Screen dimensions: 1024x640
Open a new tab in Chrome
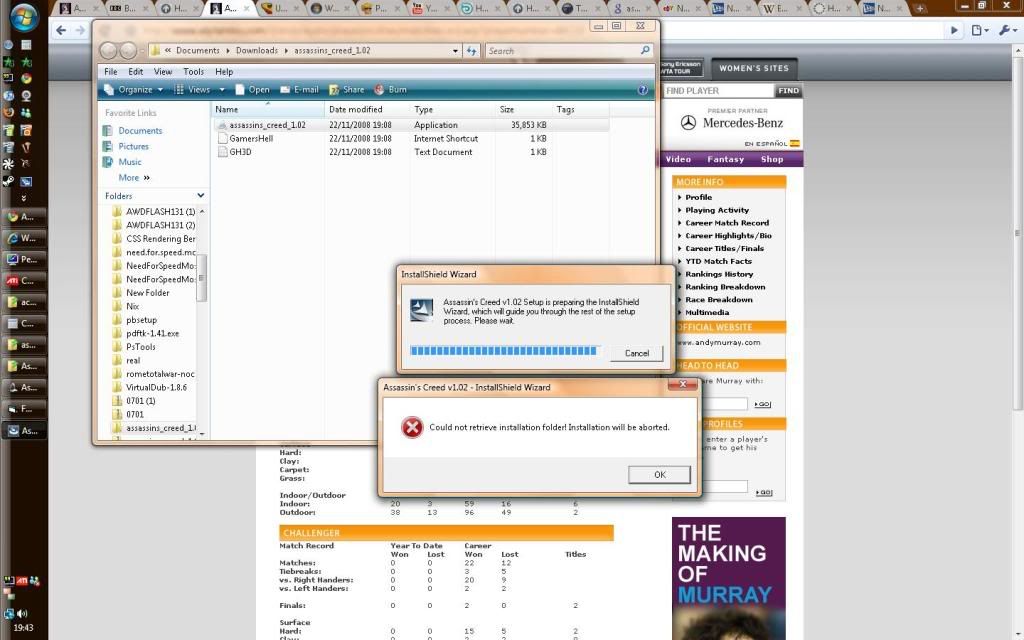pyautogui.click(x=920, y=8)
